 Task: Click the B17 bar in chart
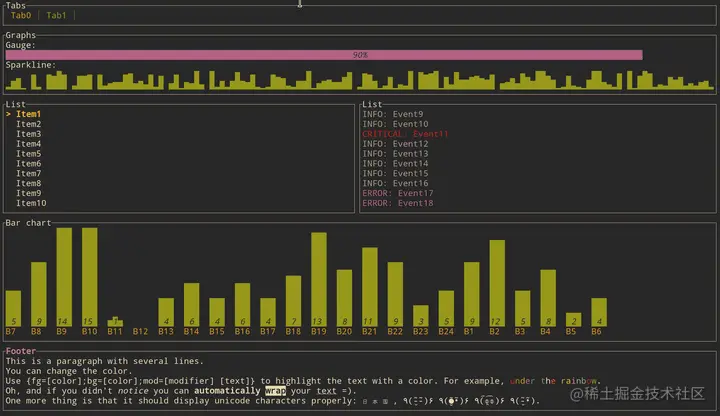[x=268, y=312]
